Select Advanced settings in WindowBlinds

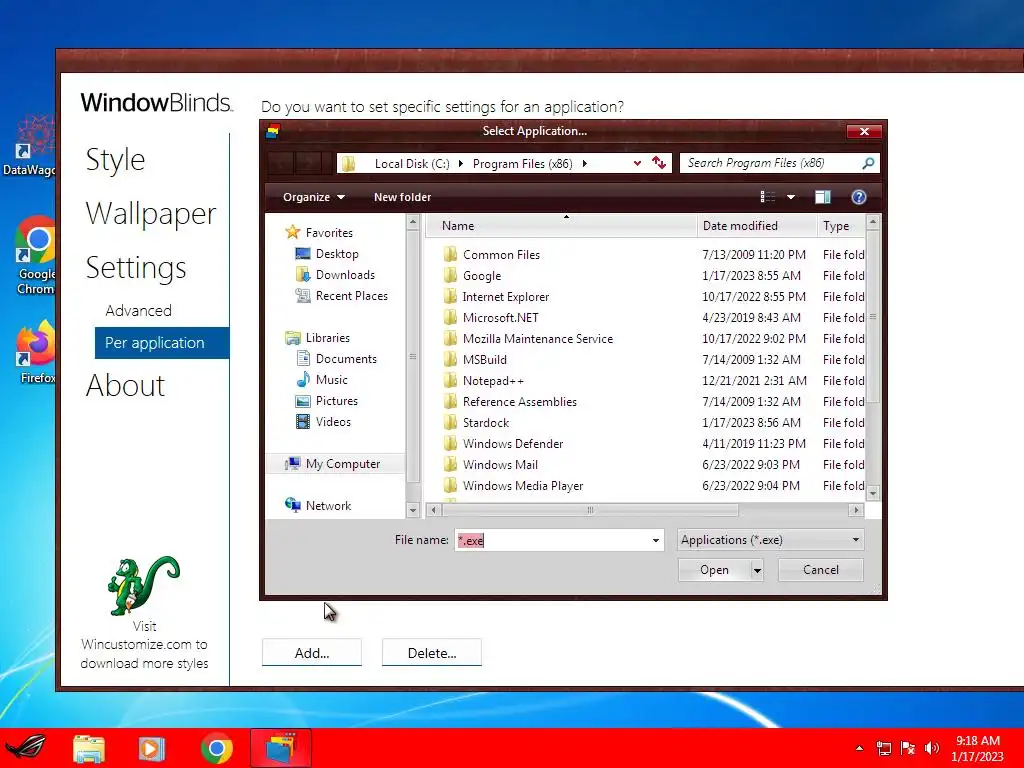138,311
